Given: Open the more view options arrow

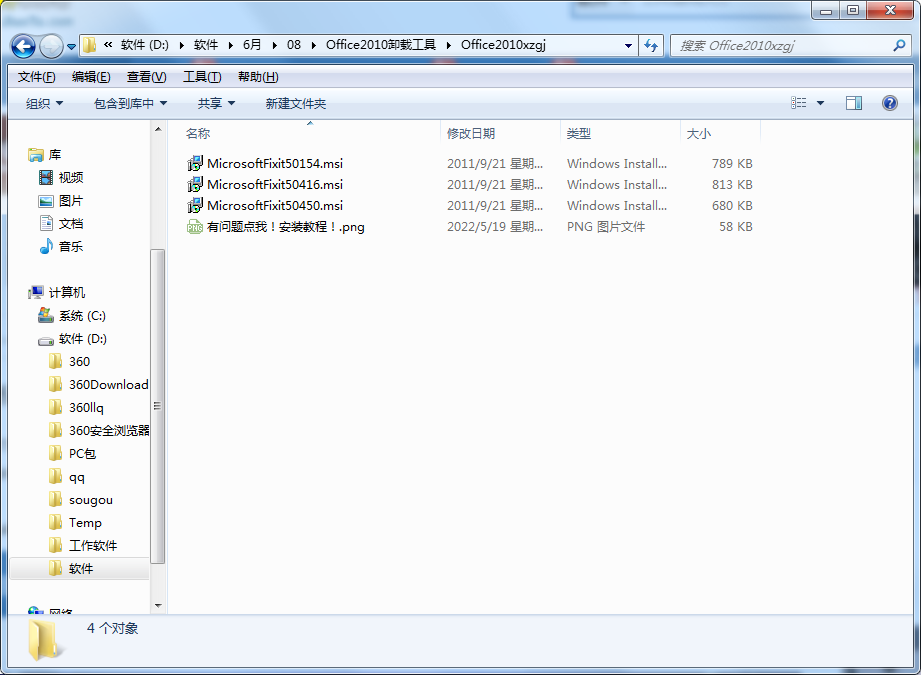Looking at the screenshot, I should pyautogui.click(x=821, y=103).
